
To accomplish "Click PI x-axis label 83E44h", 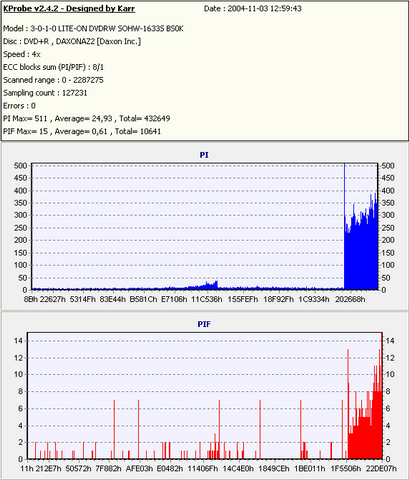I will pos(112,299).
